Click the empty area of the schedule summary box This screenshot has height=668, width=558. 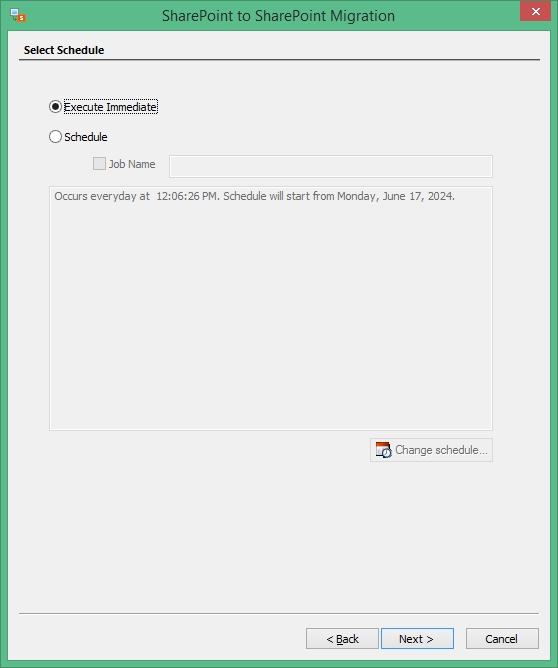click(x=271, y=315)
